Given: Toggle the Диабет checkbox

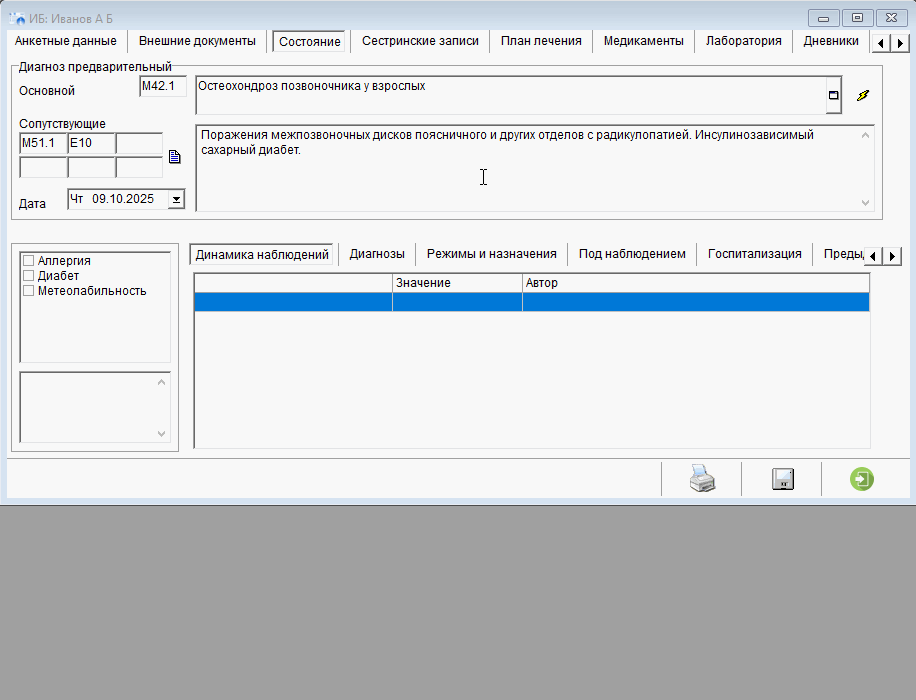Looking at the screenshot, I should (x=29, y=276).
